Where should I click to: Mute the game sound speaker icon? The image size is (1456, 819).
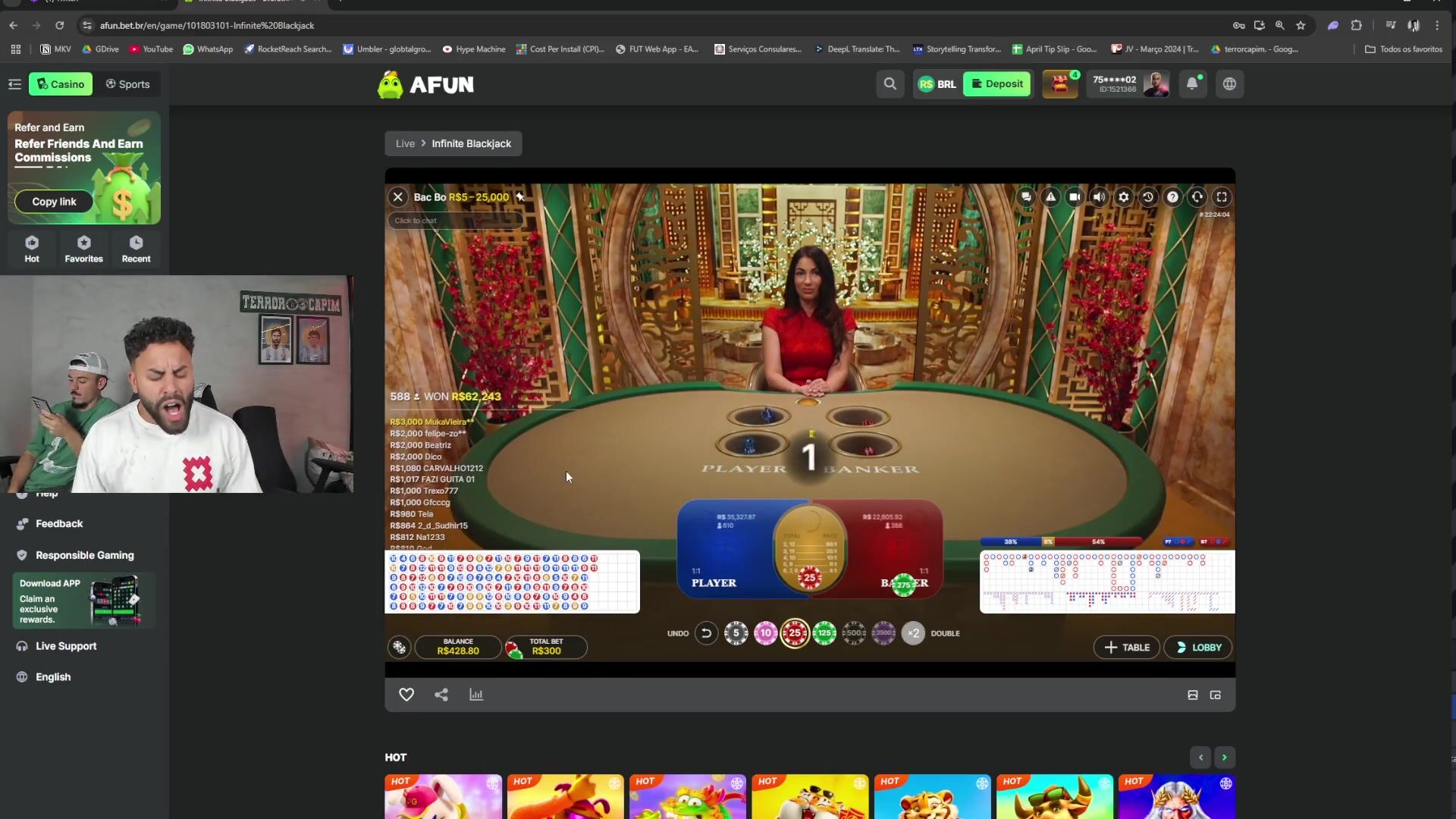(1099, 197)
